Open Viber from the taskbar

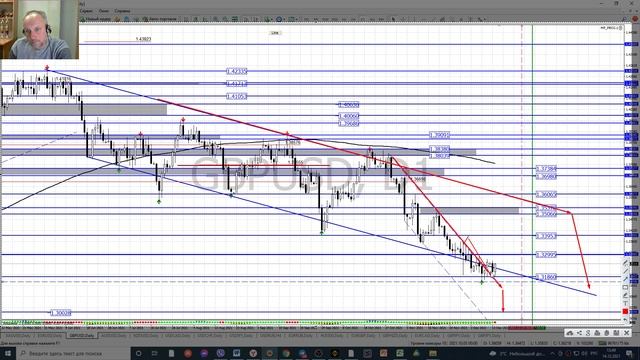click(x=220, y=353)
